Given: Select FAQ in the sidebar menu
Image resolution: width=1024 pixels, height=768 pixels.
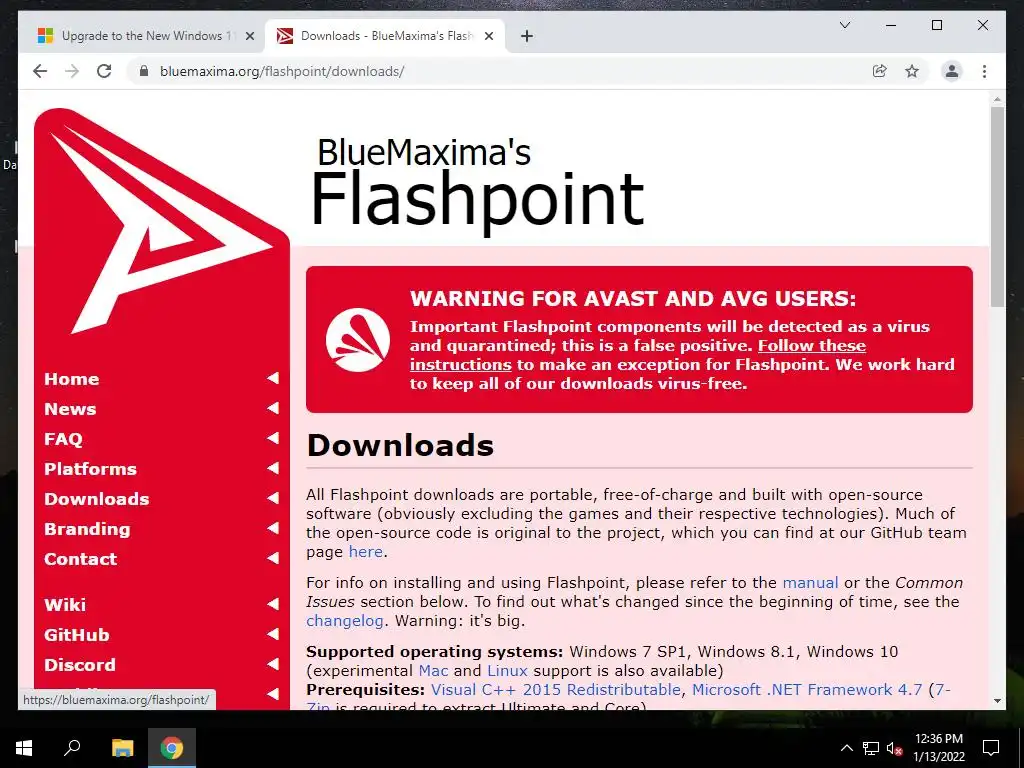Looking at the screenshot, I should pos(63,439).
